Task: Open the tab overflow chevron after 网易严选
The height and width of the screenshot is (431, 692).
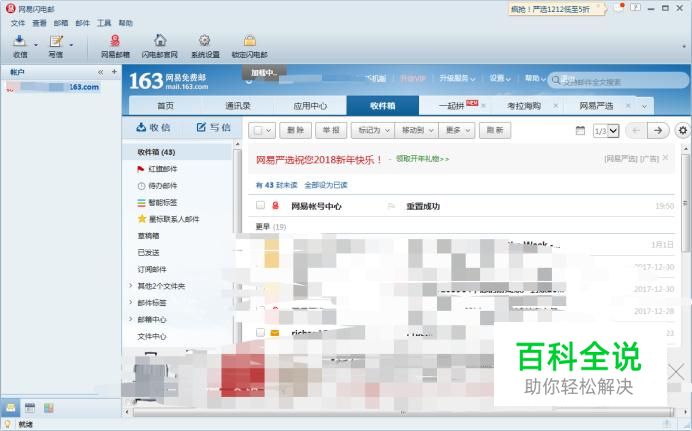Action: point(644,106)
